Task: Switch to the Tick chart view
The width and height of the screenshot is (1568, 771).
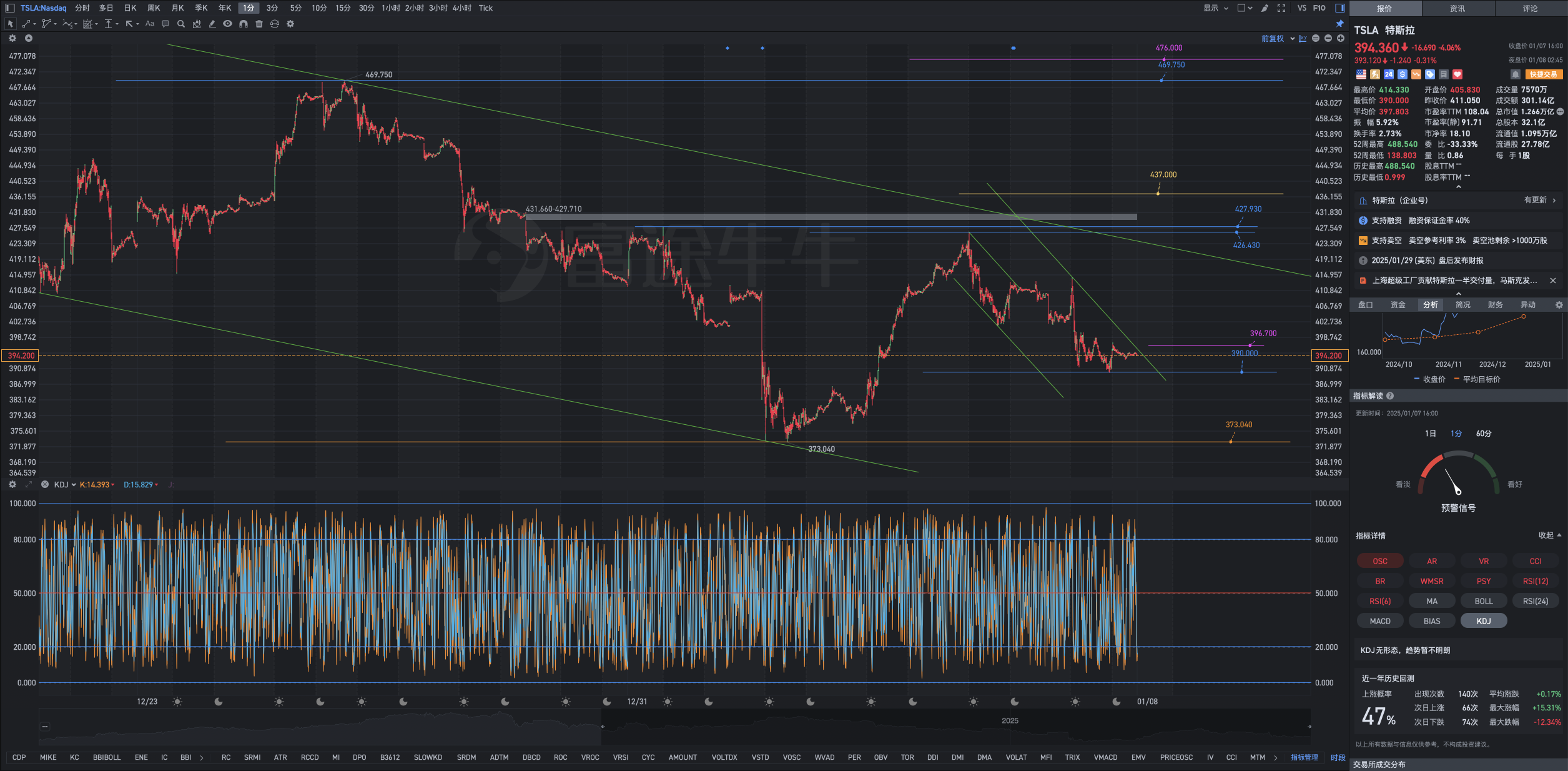Action: tap(486, 8)
